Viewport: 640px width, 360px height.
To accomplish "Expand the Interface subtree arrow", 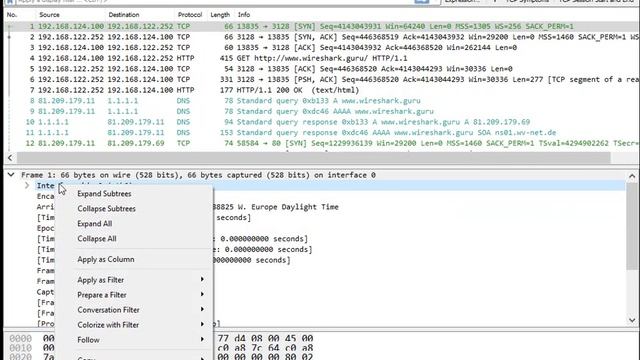I will [x=27, y=186].
